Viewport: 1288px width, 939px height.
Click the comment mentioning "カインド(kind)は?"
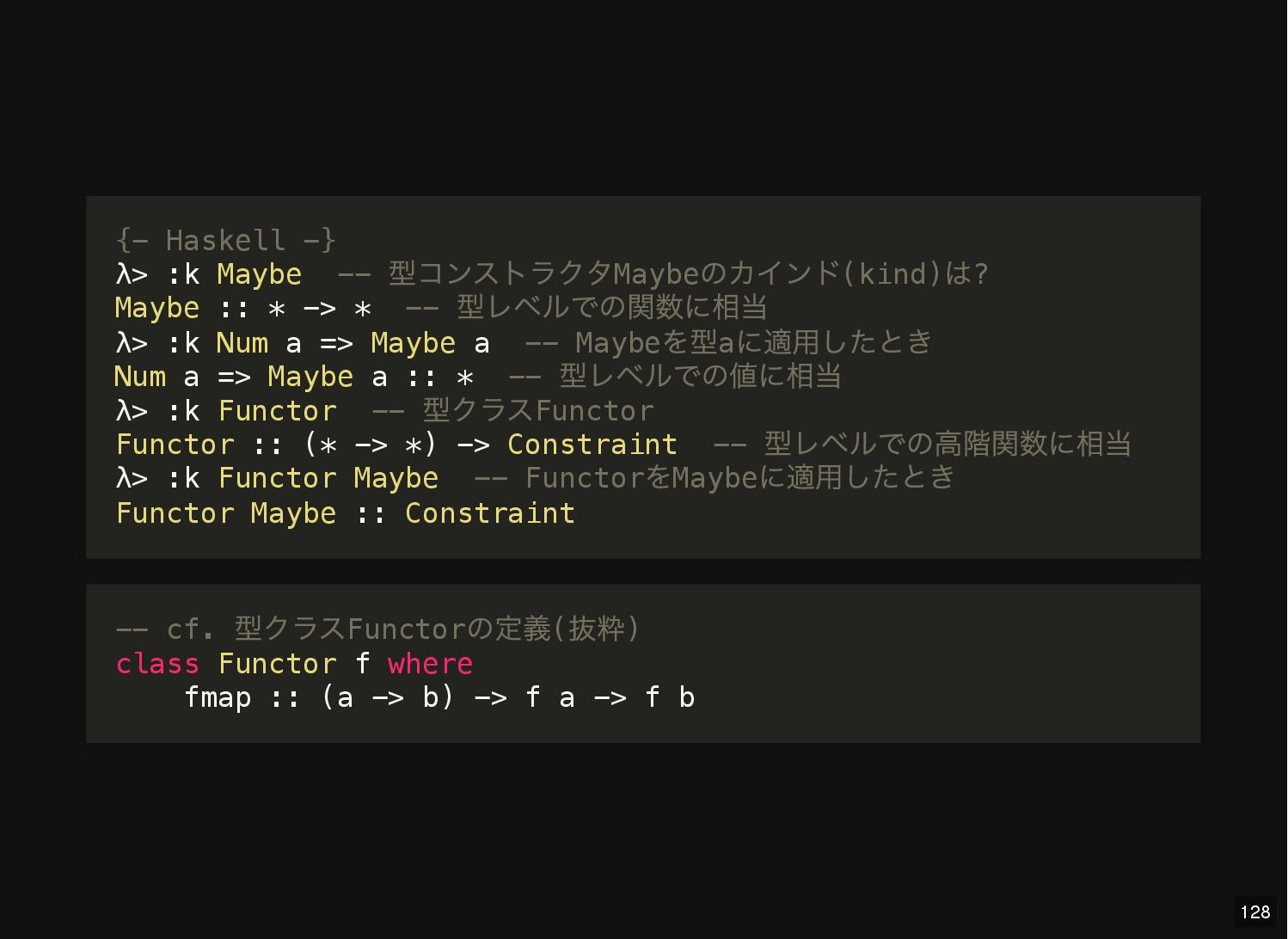pos(663,273)
